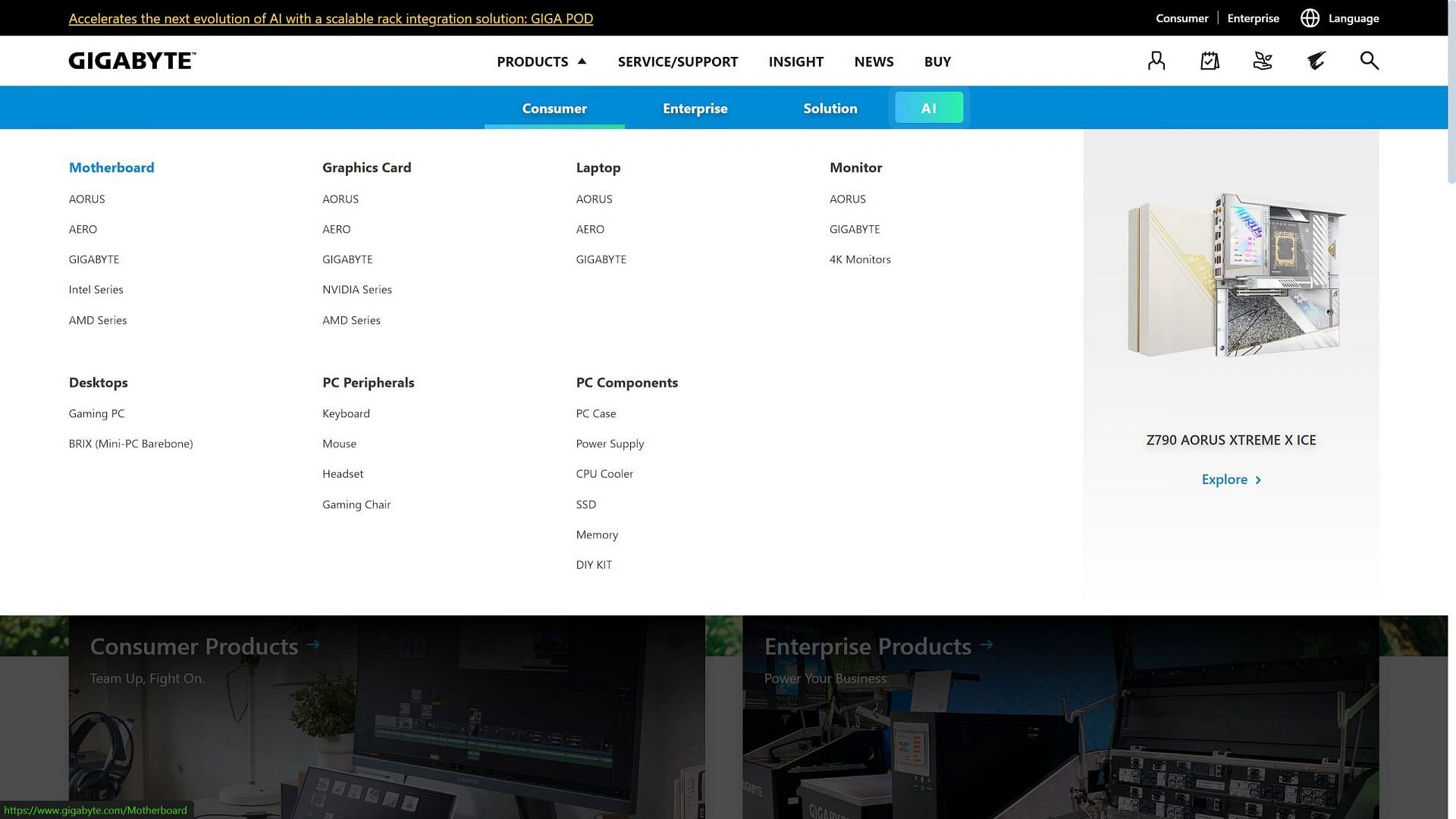Select the INSIGHT menu item
The width and height of the screenshot is (1456, 819).
click(x=796, y=61)
